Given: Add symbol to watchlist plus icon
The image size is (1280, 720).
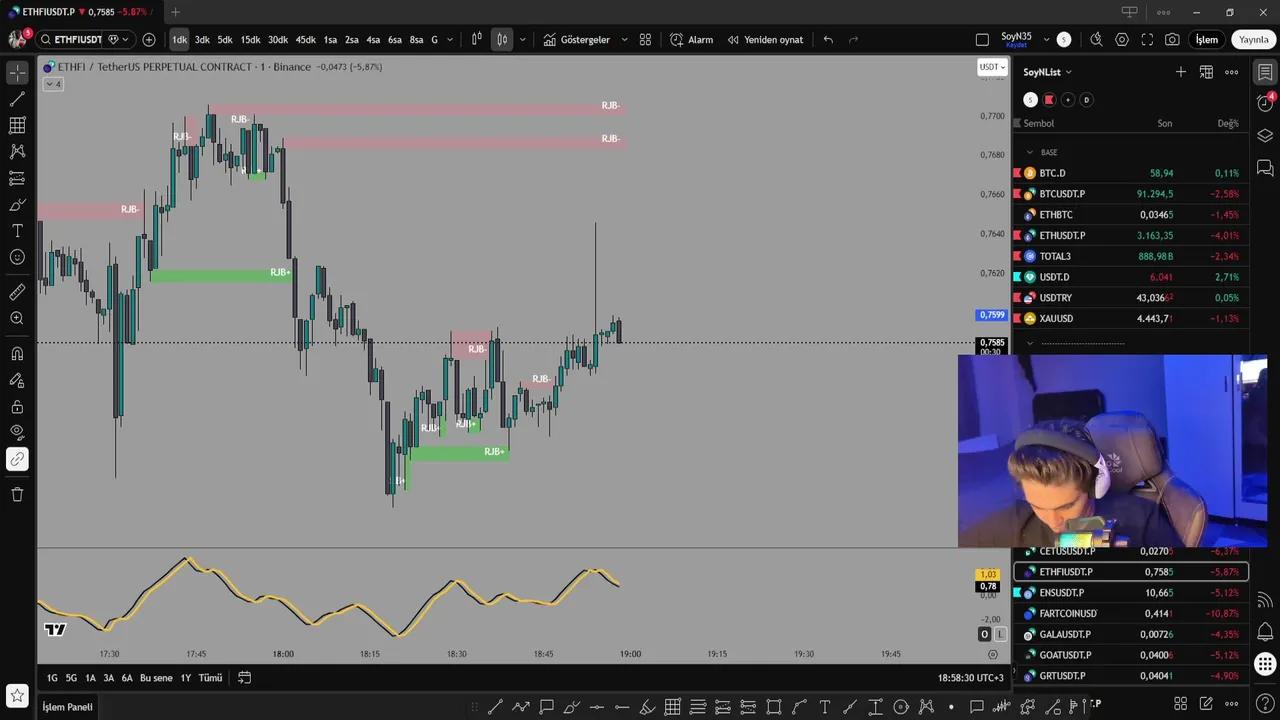Looking at the screenshot, I should pyautogui.click(x=1181, y=72).
